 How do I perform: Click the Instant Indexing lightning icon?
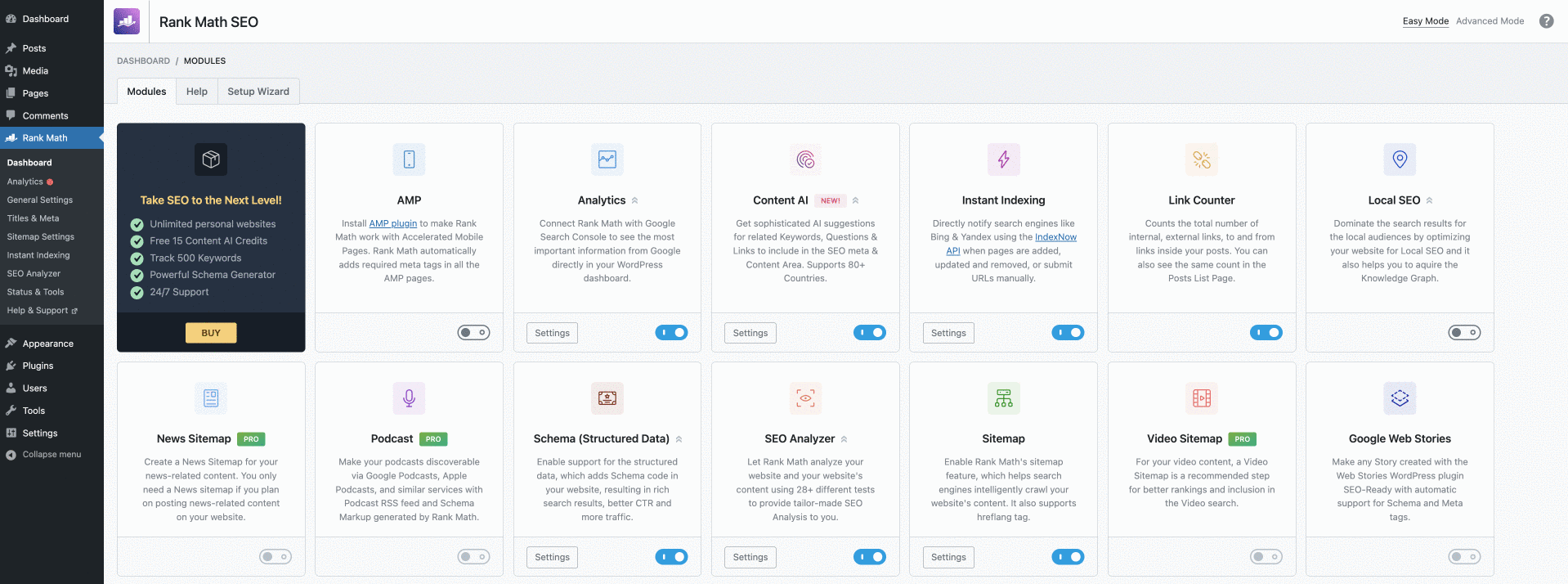tap(1004, 159)
